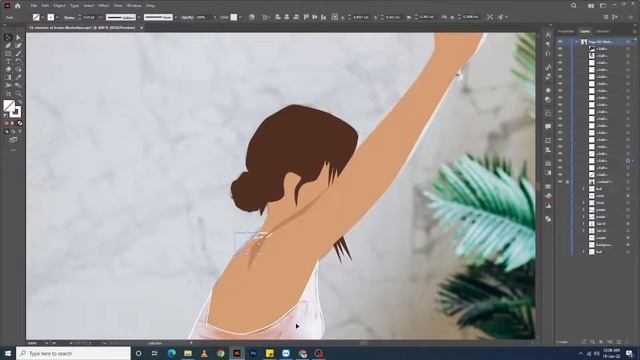Screen dimensions: 640x360
Task: Open File Explorer from the taskbar
Action: (x=188, y=353)
